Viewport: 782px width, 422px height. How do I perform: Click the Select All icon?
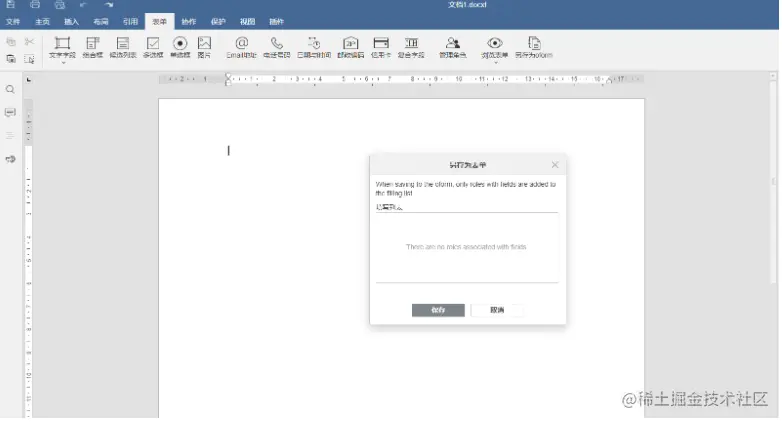tap(29, 59)
